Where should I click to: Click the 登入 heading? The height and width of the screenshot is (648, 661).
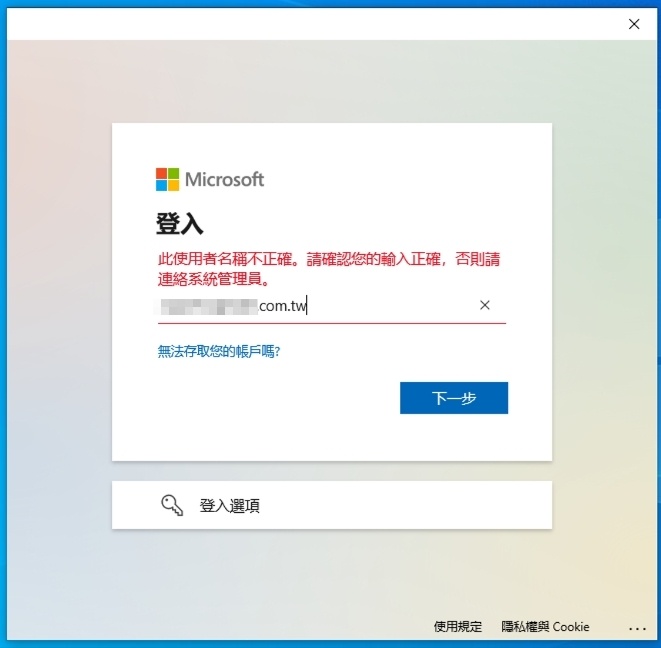(x=180, y=223)
